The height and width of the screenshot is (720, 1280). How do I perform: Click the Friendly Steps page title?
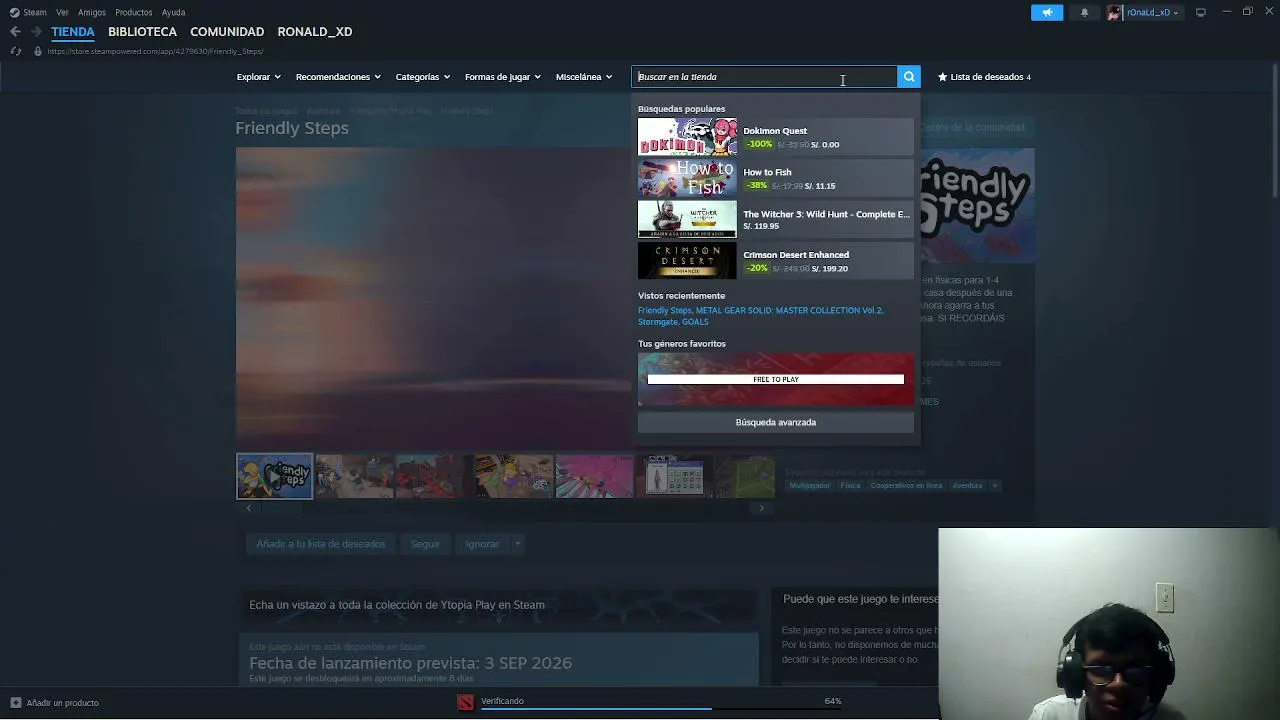(x=292, y=128)
